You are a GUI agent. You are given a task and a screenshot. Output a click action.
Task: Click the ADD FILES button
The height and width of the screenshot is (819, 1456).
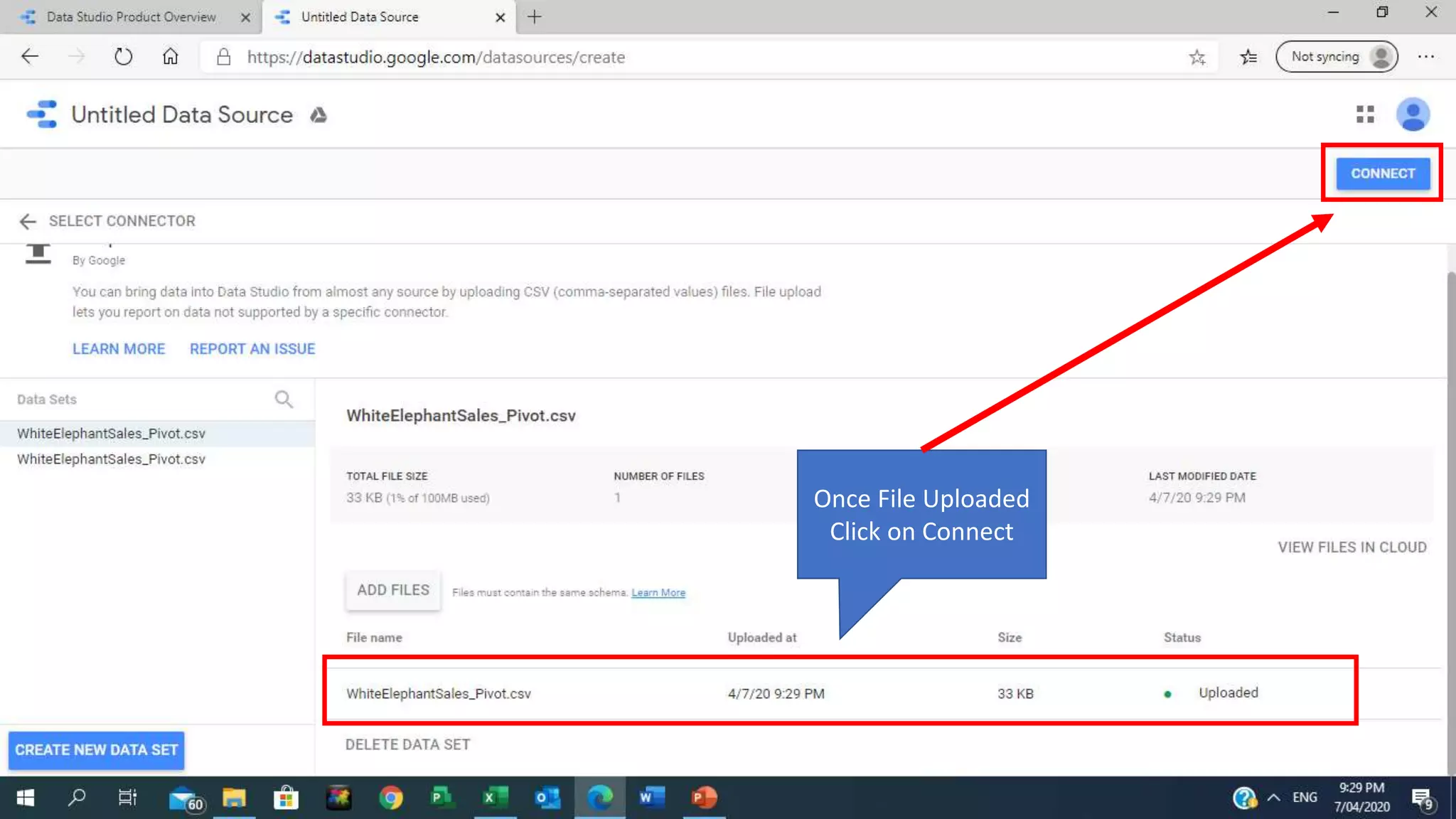393,590
